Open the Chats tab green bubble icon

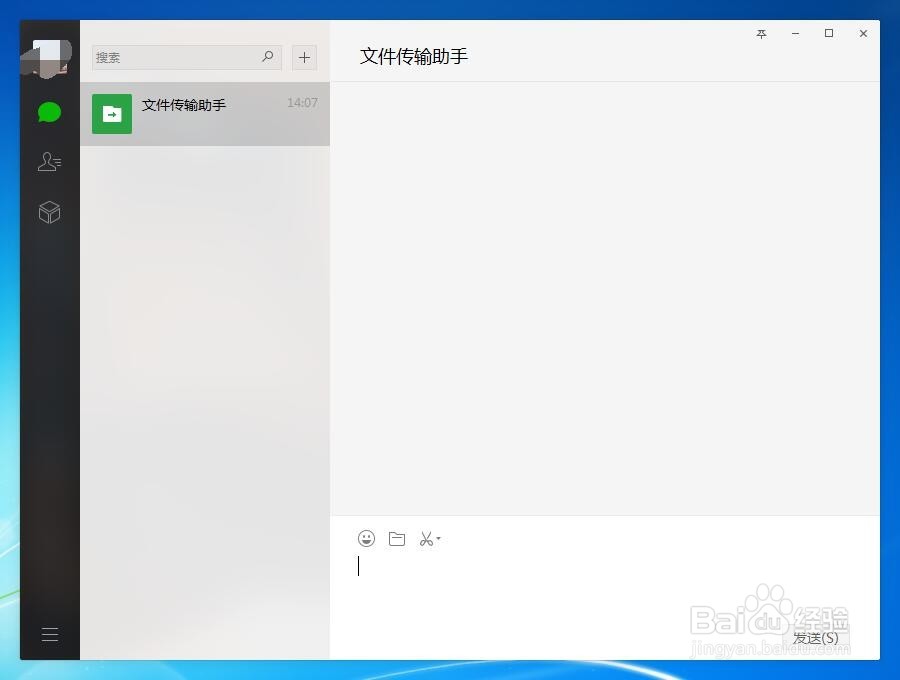click(49, 112)
